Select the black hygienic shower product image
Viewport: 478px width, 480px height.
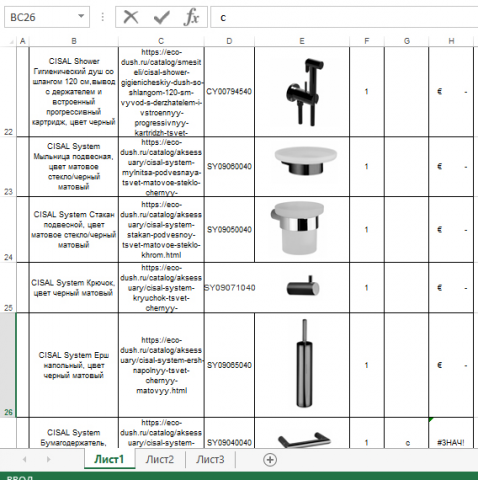304,92
